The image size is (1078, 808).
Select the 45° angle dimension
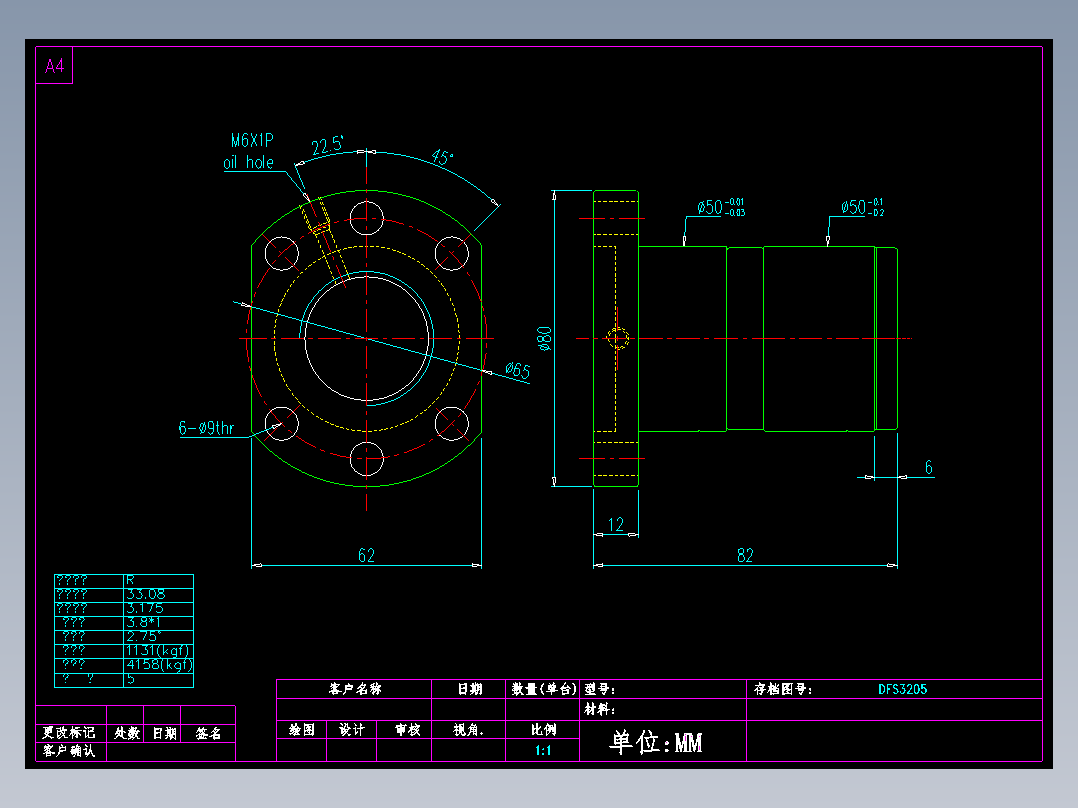click(x=443, y=157)
